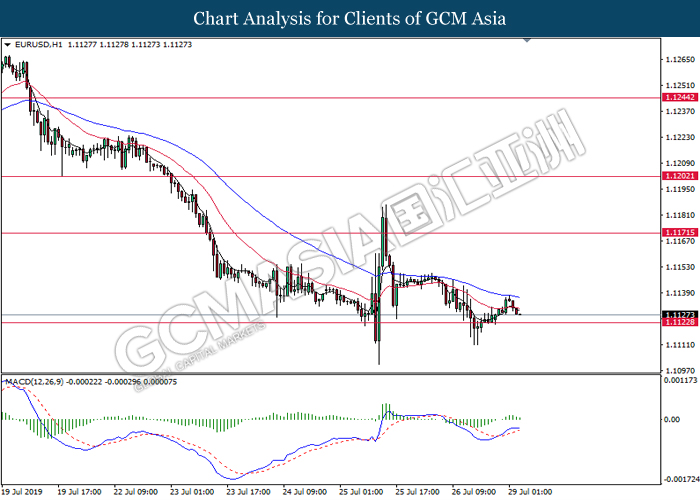
Task: Click the 25 Jul 17:00 time label
Action: coord(417,492)
